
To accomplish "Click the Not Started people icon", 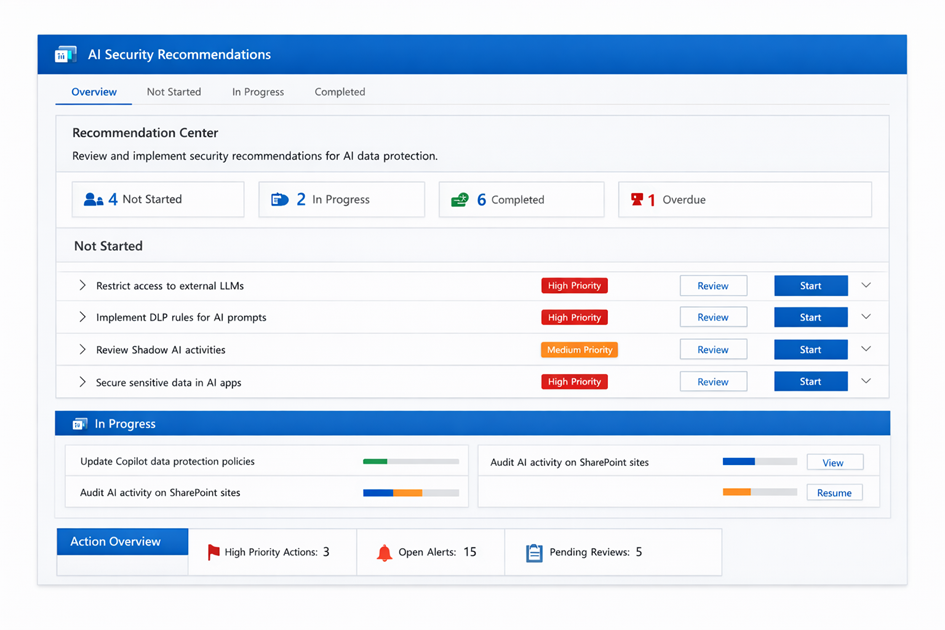I will coord(93,200).
